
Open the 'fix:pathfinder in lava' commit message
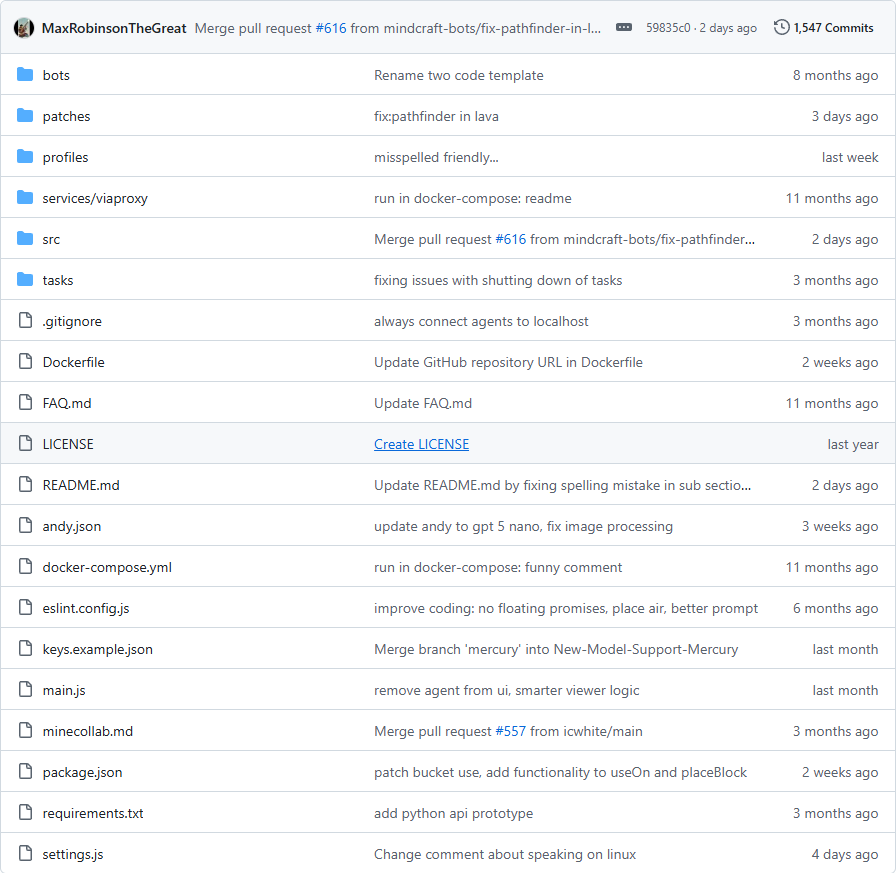click(x=436, y=116)
